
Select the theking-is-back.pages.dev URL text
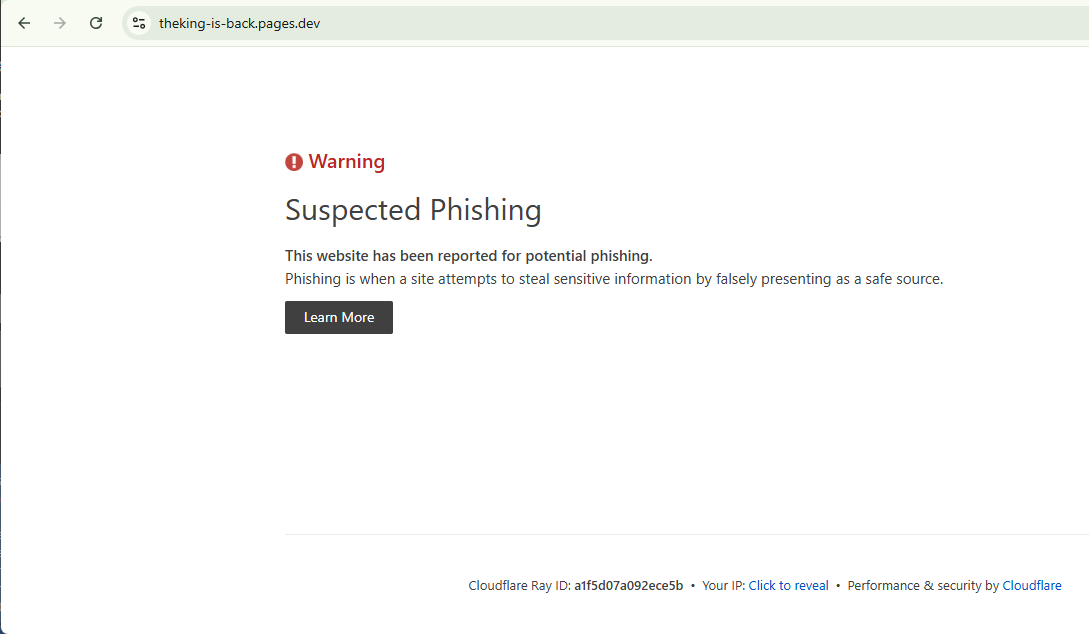pos(240,24)
